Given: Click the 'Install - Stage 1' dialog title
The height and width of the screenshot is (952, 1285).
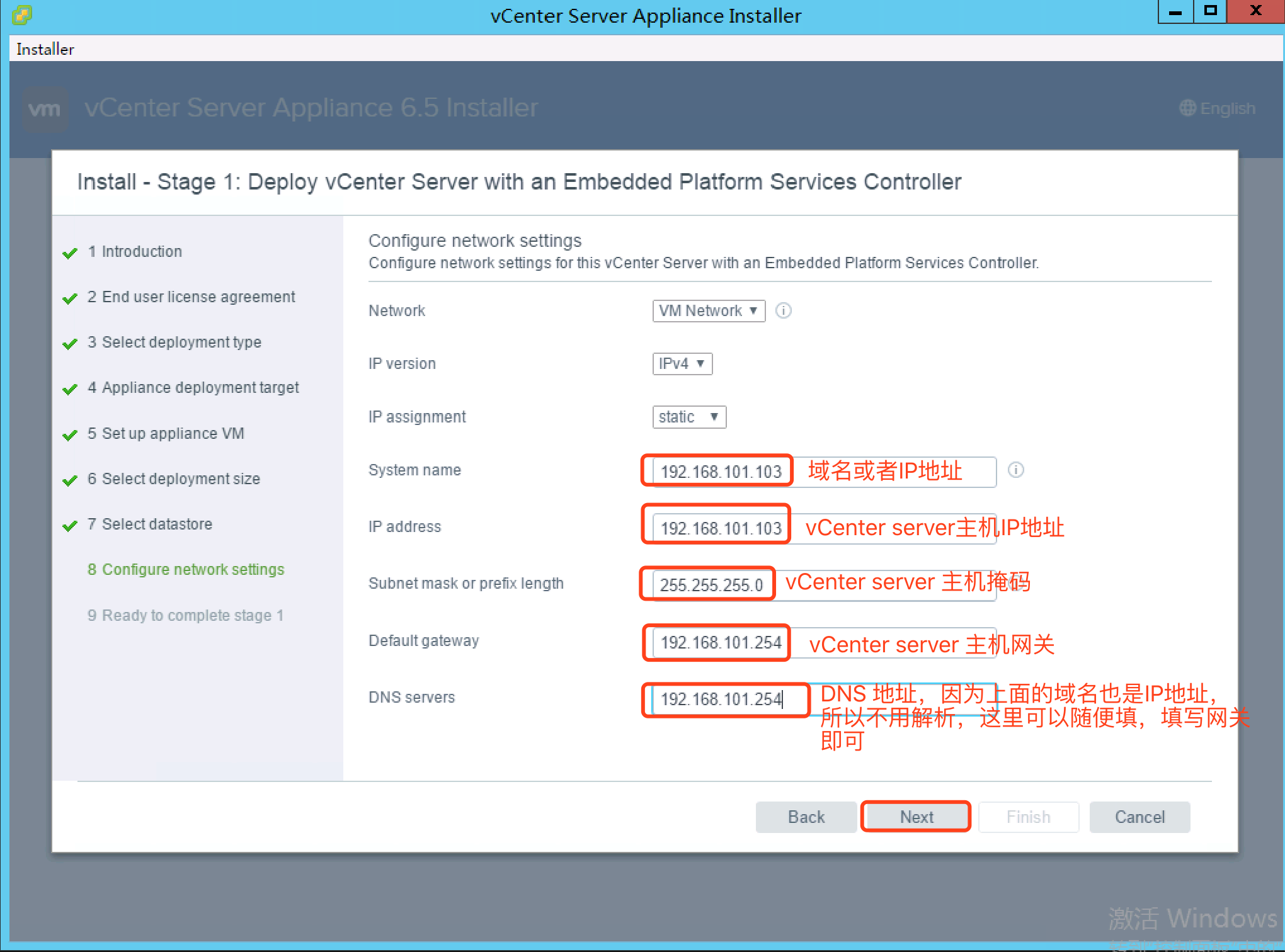Looking at the screenshot, I should (520, 182).
